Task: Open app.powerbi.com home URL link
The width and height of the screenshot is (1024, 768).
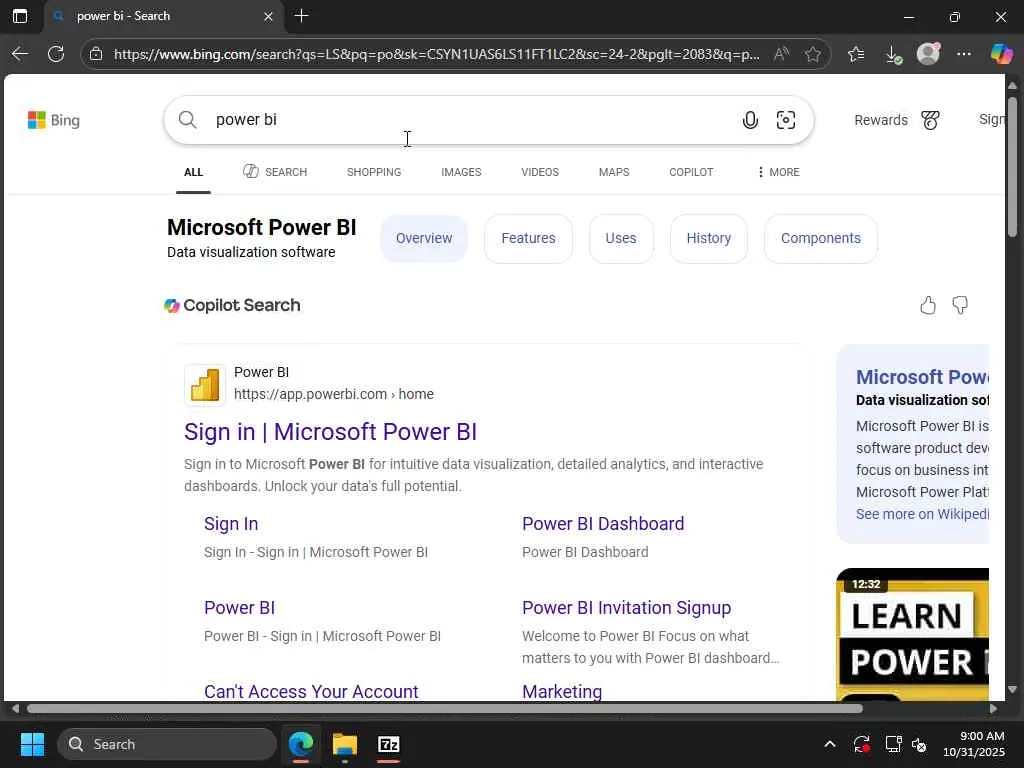Action: (x=334, y=394)
